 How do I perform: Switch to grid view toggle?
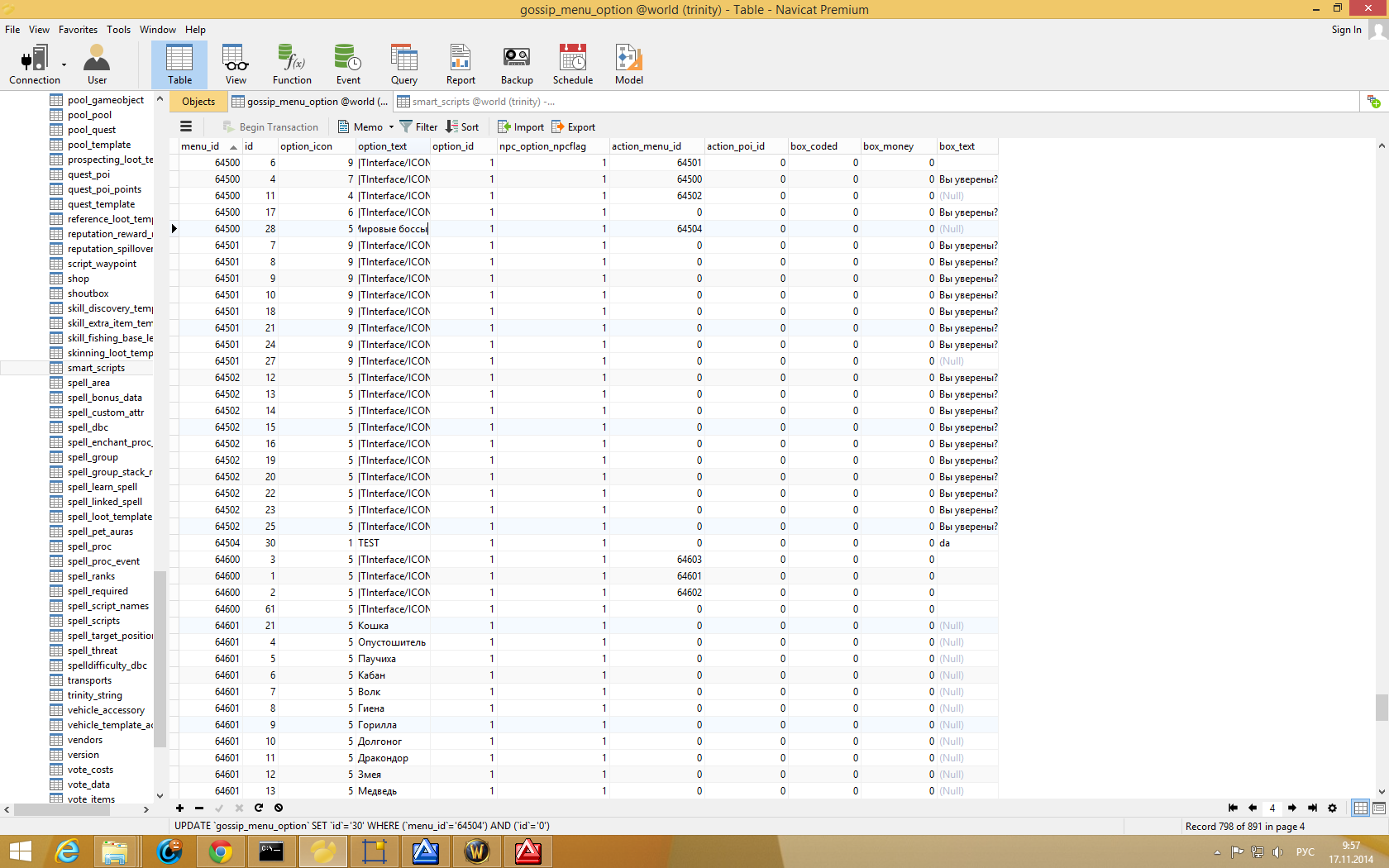click(x=1360, y=808)
